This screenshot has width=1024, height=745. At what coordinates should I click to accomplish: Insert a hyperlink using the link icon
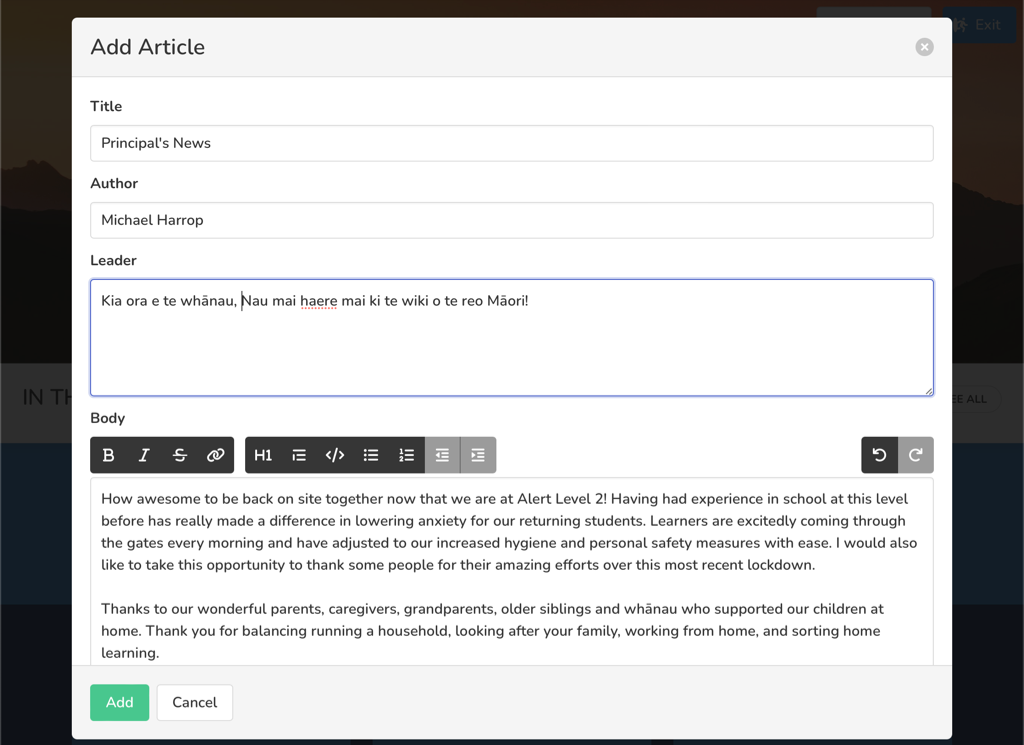(215, 455)
